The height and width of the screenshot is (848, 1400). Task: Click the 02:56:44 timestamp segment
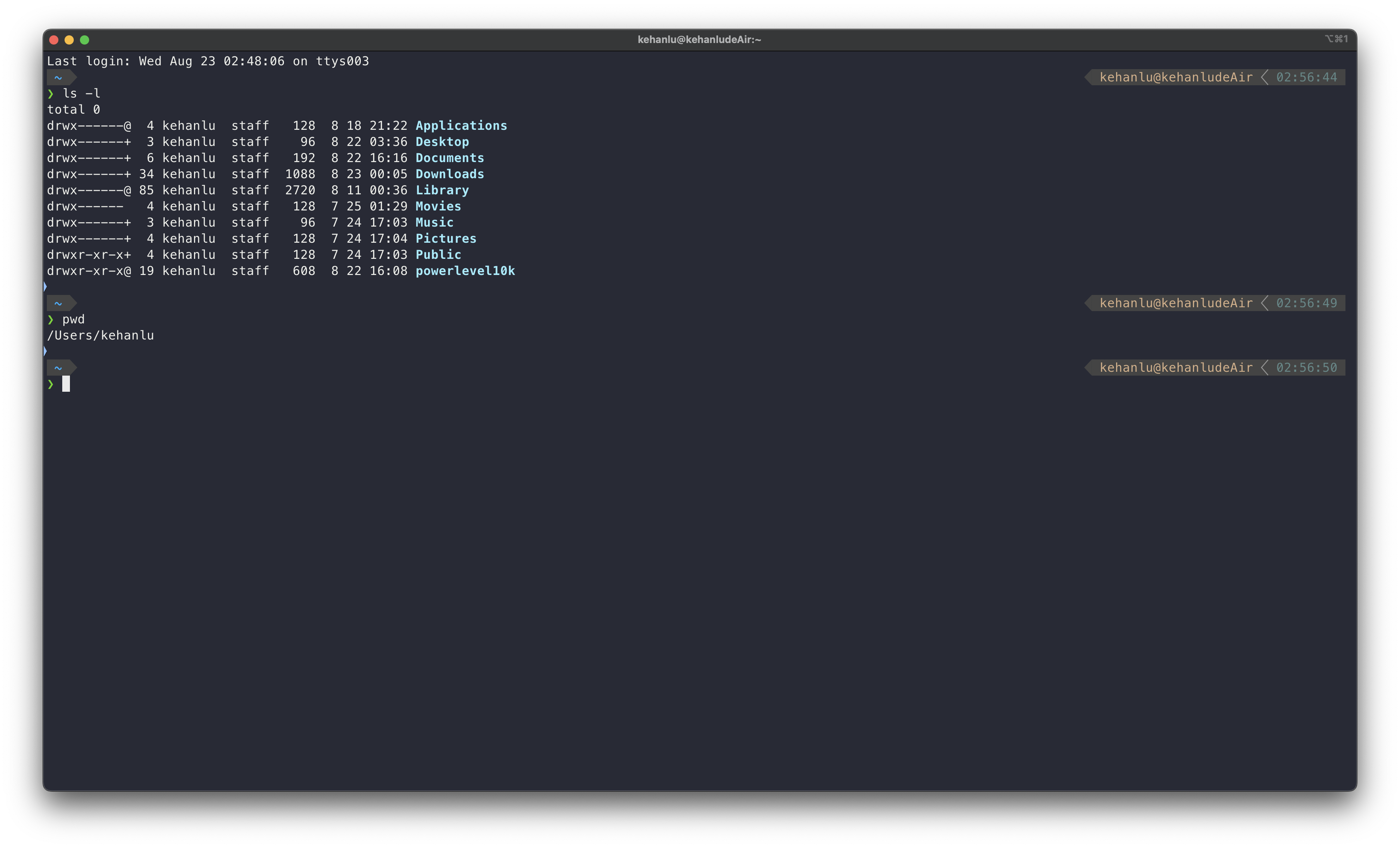(1306, 78)
